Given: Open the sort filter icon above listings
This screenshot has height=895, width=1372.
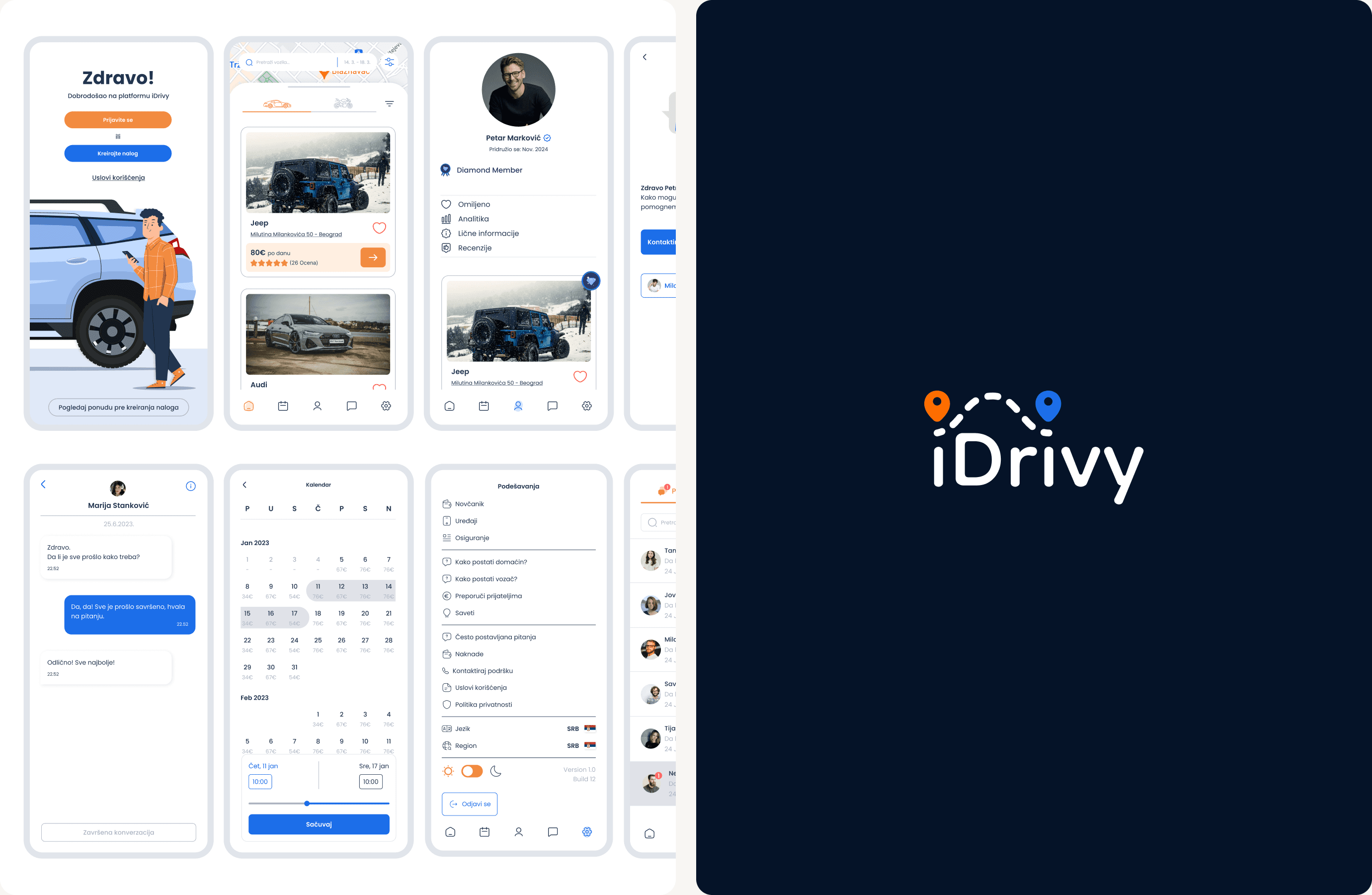Looking at the screenshot, I should [389, 104].
